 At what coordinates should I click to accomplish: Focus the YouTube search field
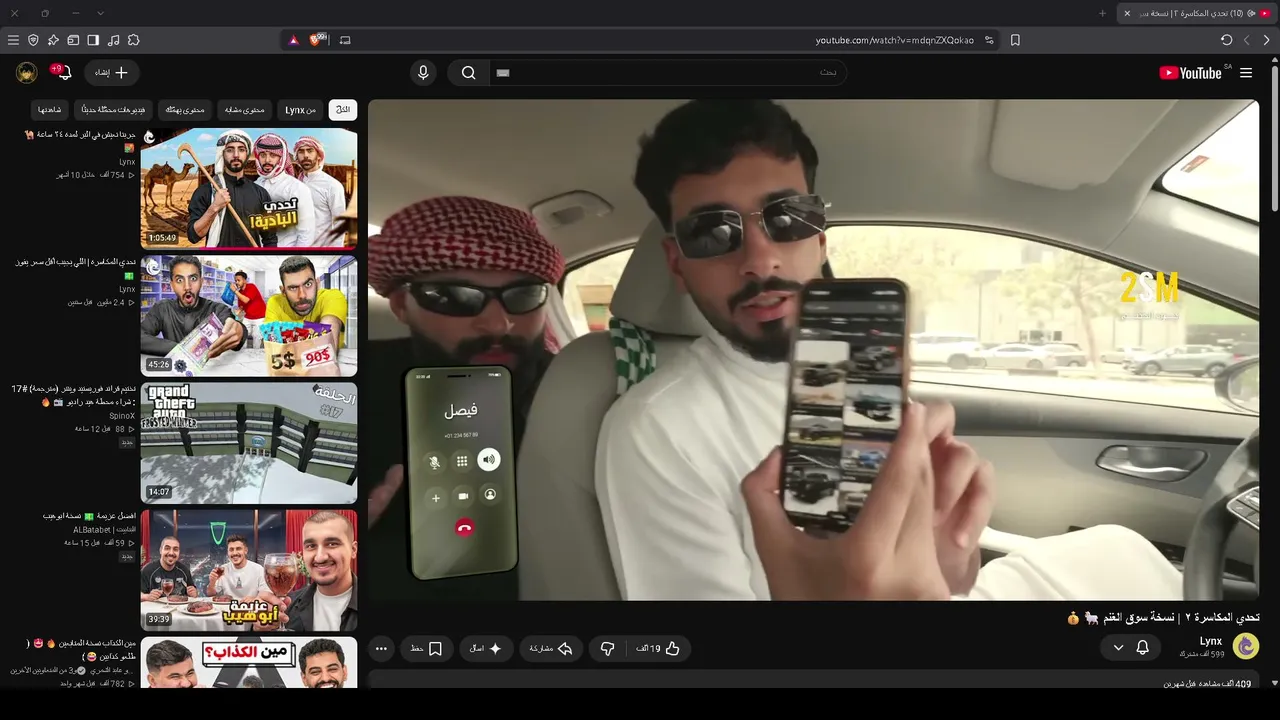point(670,73)
